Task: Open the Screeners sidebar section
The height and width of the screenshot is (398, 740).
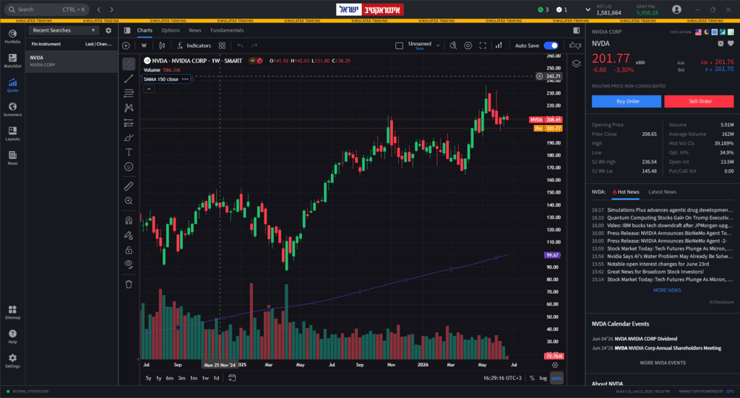Action: 12,109
